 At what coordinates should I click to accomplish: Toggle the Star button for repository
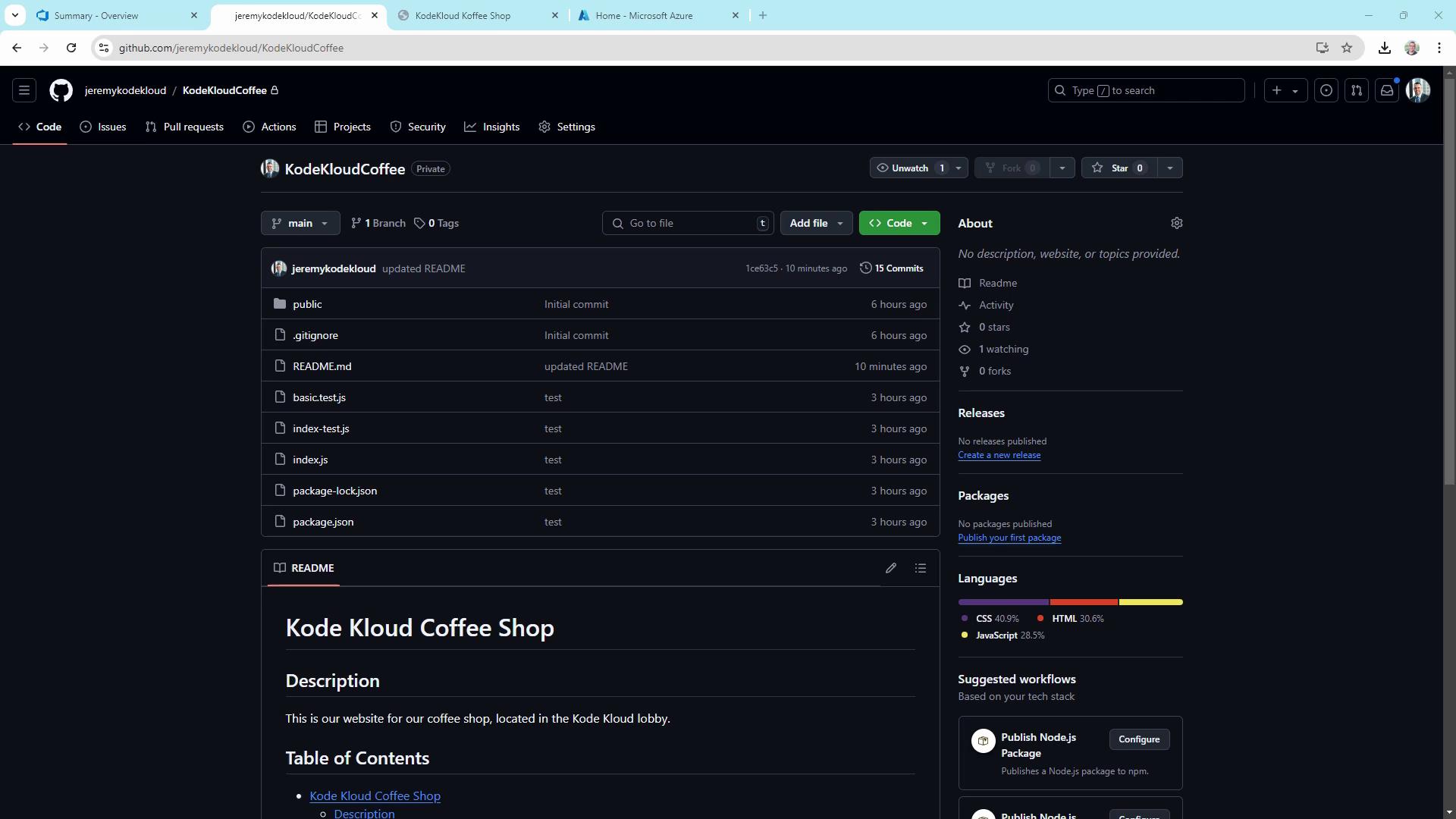1119,168
